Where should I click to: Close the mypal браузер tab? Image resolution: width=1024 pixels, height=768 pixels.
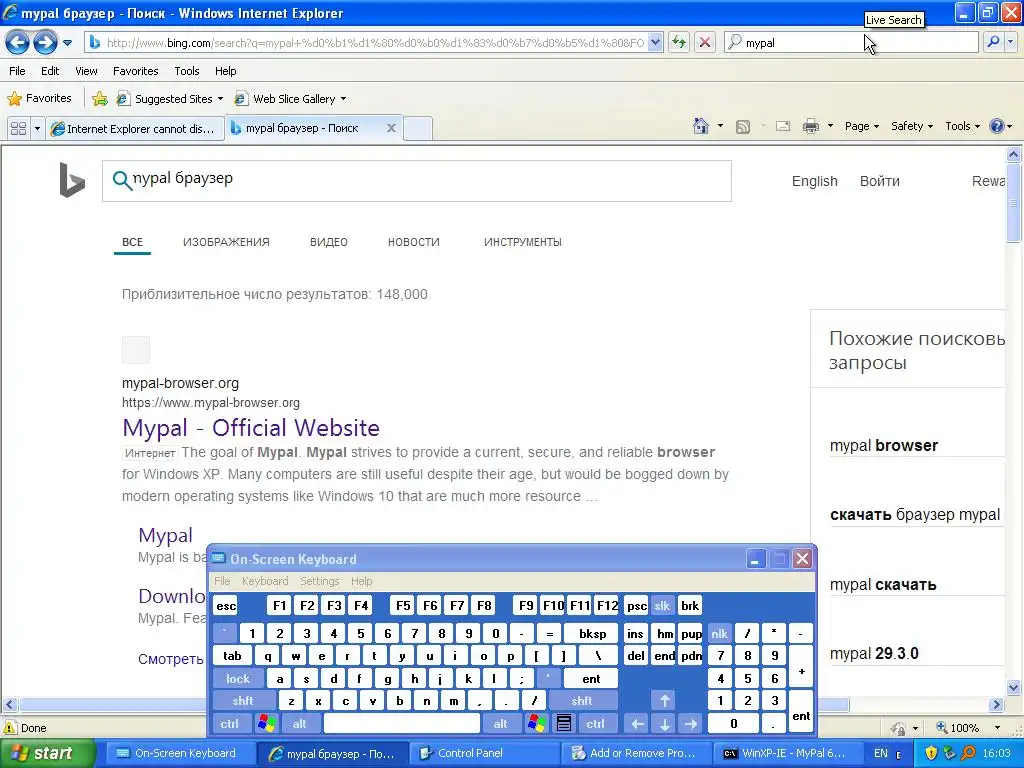coord(391,128)
